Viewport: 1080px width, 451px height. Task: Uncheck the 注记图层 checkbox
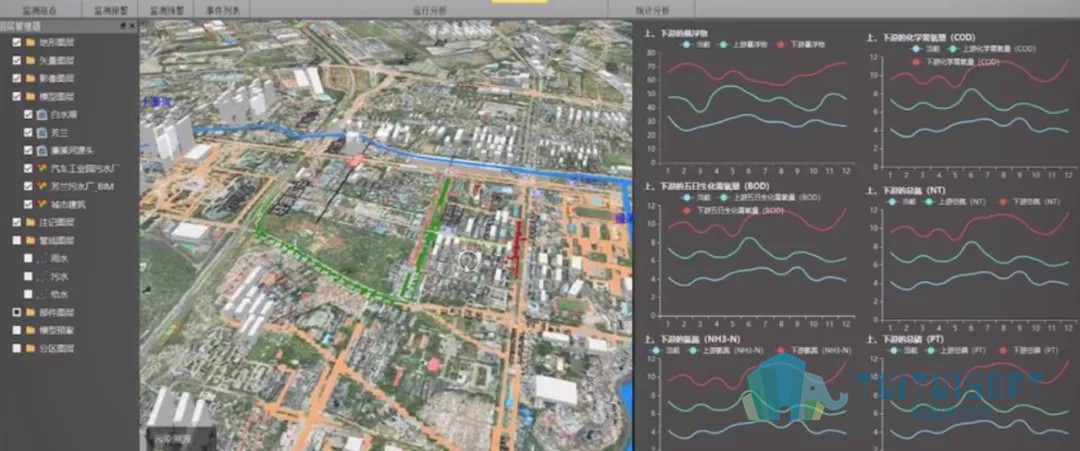pos(17,222)
